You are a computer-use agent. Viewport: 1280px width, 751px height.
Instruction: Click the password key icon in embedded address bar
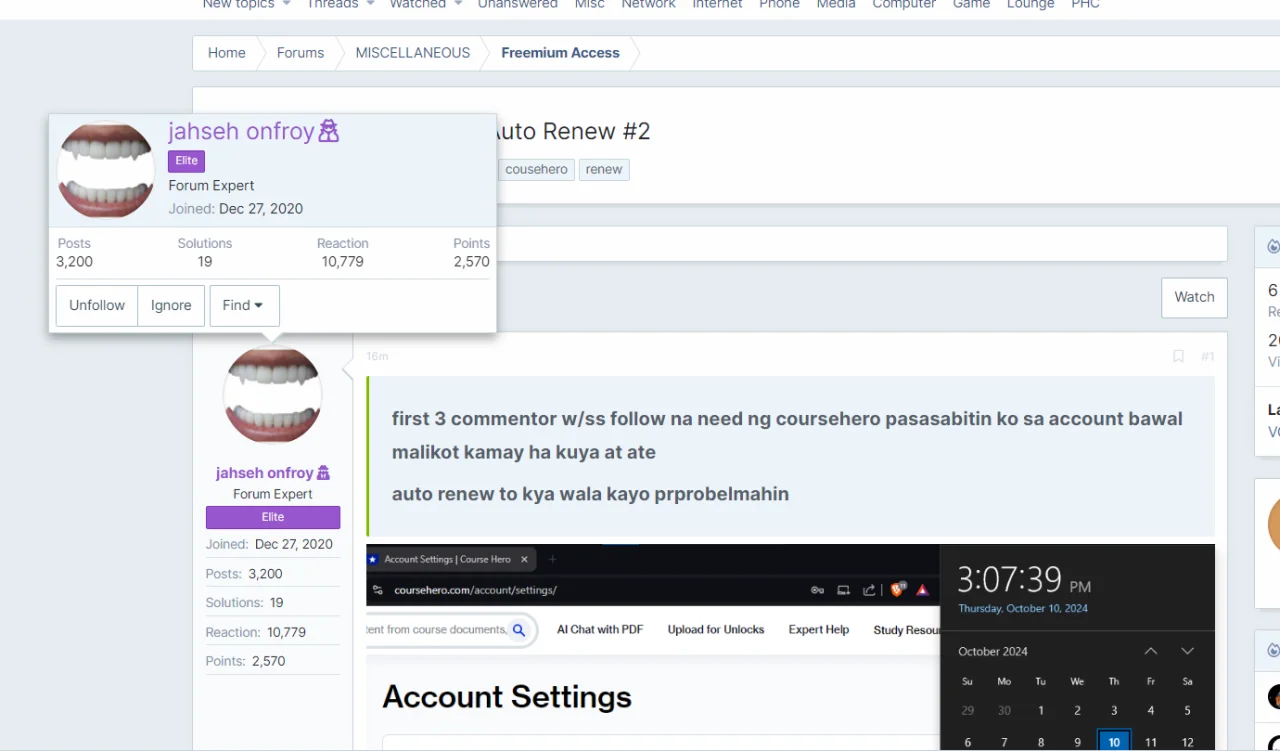pyautogui.click(x=817, y=590)
